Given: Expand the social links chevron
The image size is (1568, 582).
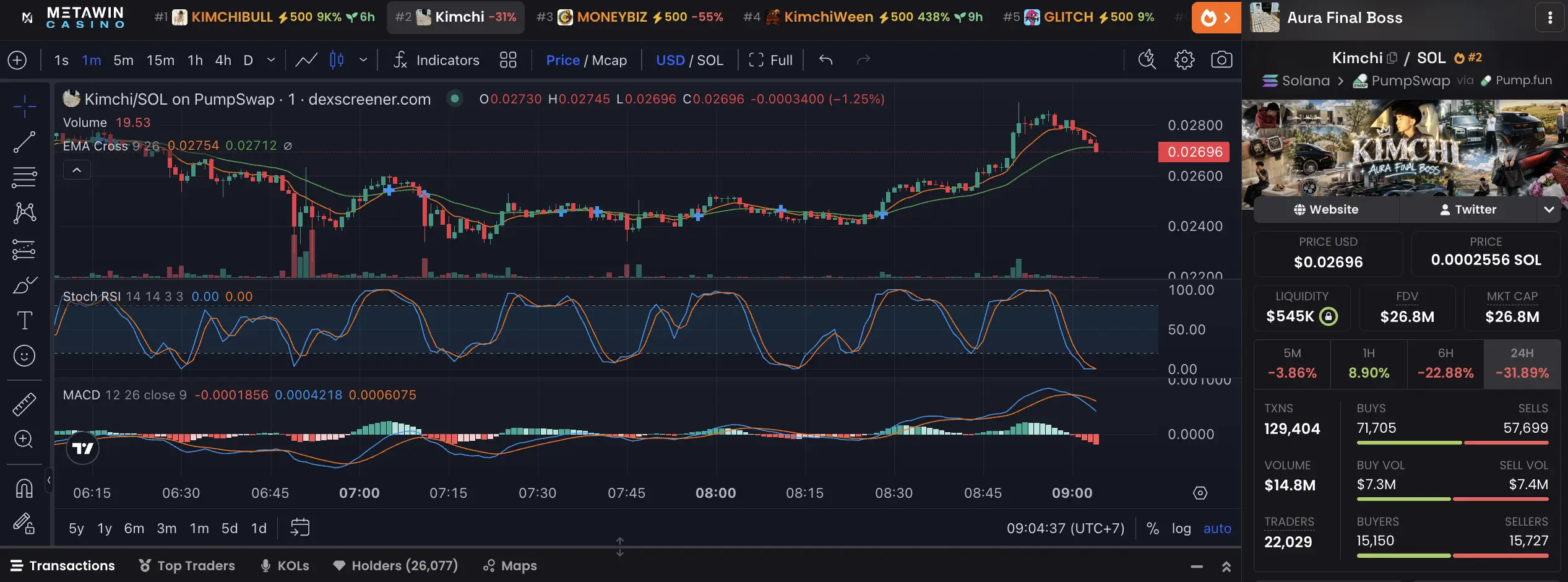Looking at the screenshot, I should (x=1549, y=209).
